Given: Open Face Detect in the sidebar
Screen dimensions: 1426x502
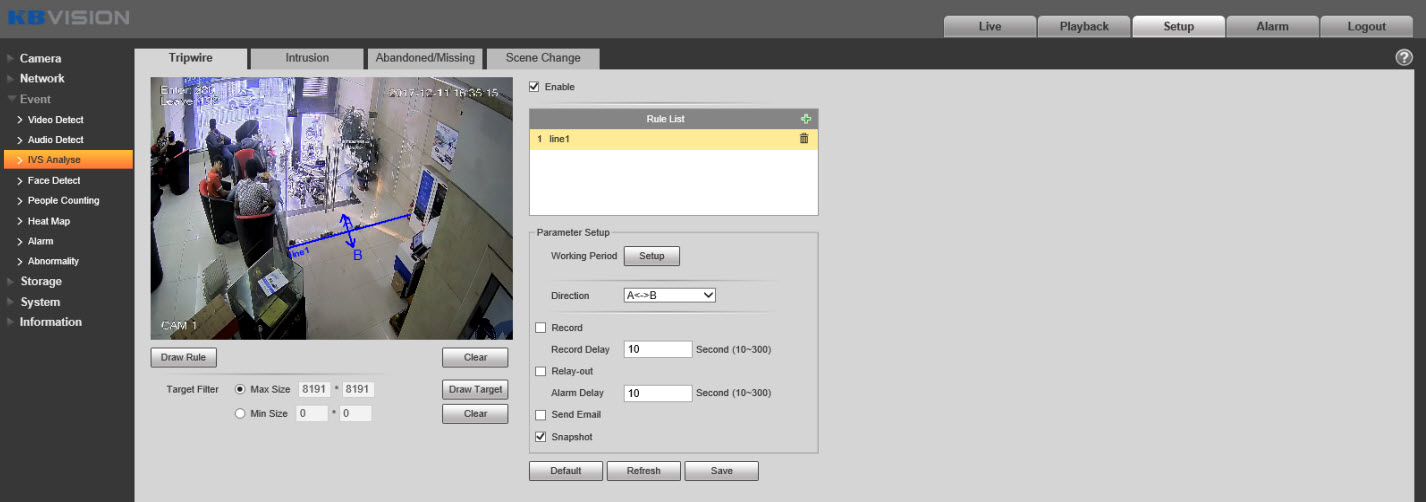Looking at the screenshot, I should pos(54,181).
